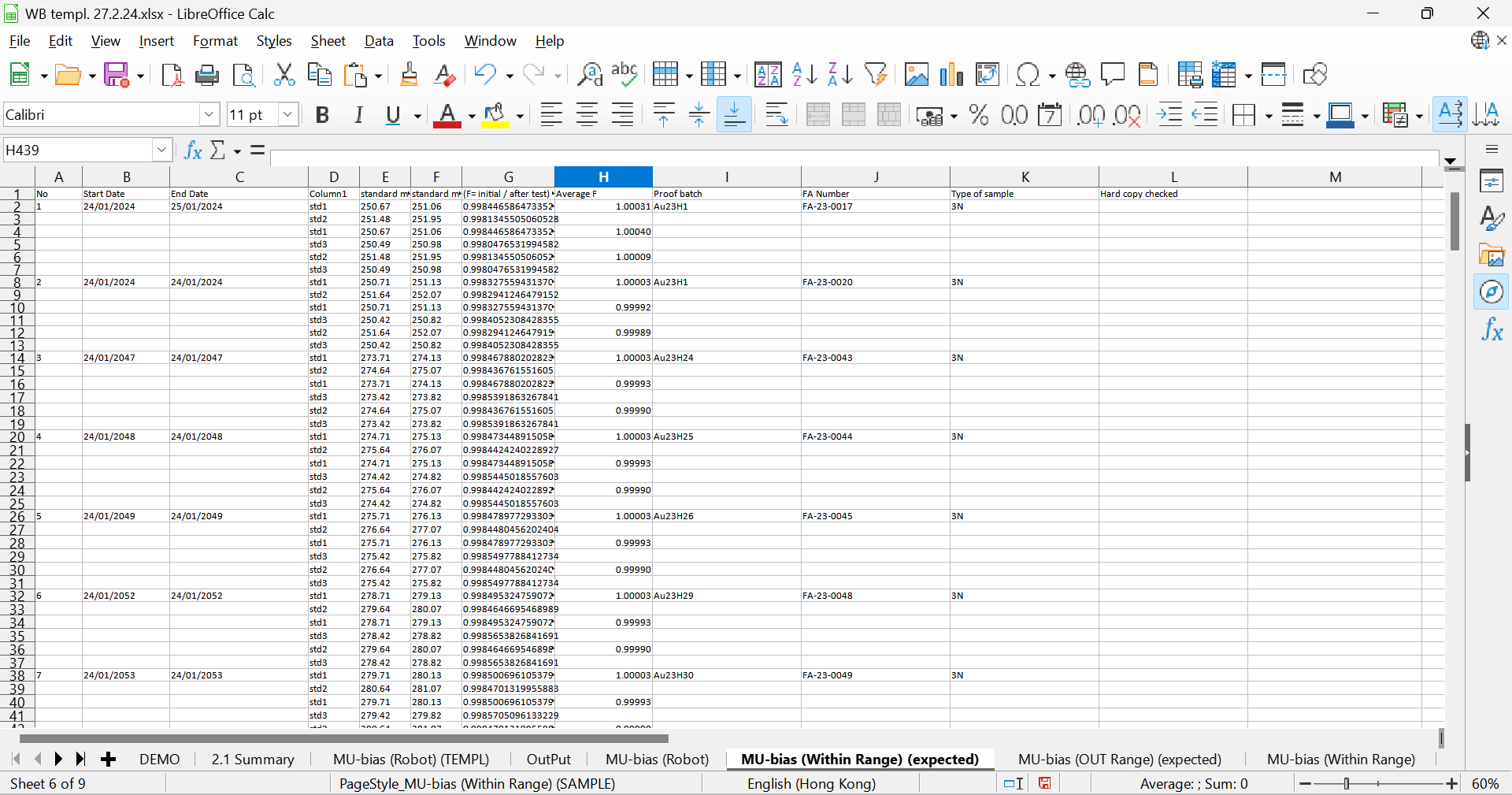Merge and center cells
The width and height of the screenshot is (1512, 795).
(x=818, y=115)
